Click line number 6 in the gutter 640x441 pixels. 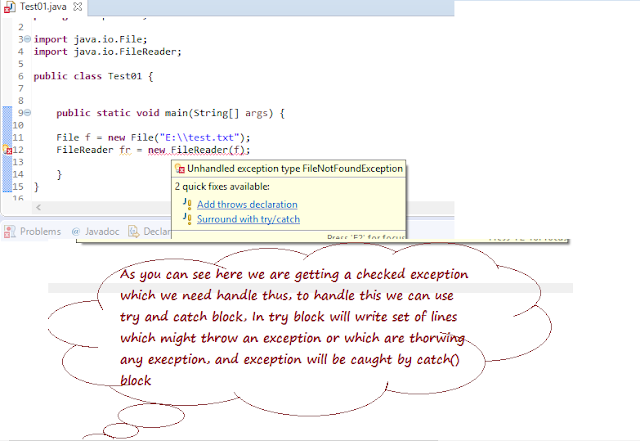pos(21,76)
